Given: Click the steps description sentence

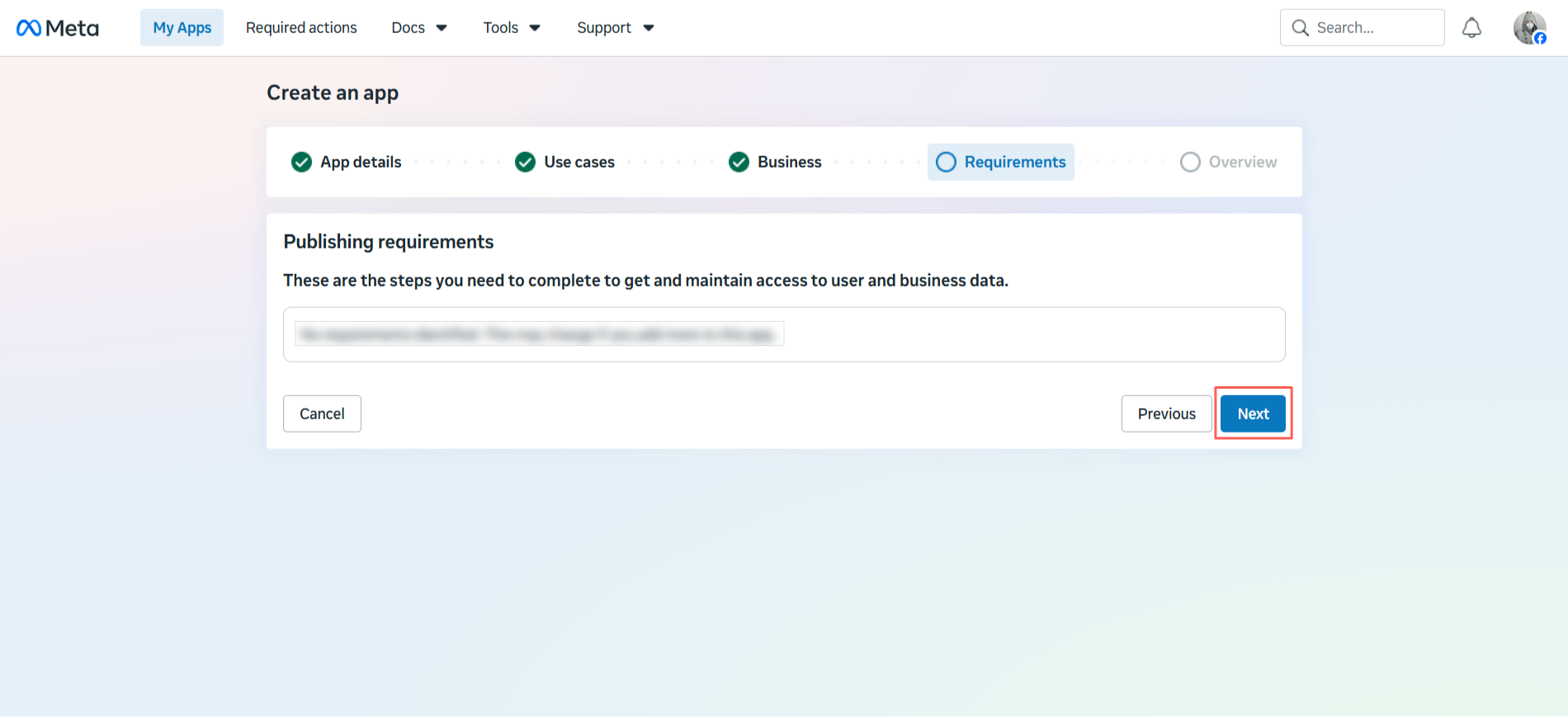Looking at the screenshot, I should click(x=645, y=281).
